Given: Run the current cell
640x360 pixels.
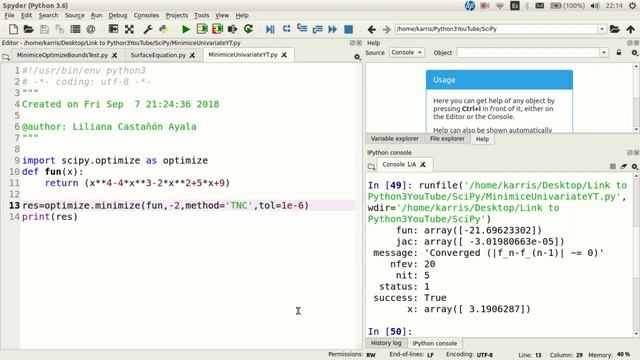Looking at the screenshot, I should [202, 29].
